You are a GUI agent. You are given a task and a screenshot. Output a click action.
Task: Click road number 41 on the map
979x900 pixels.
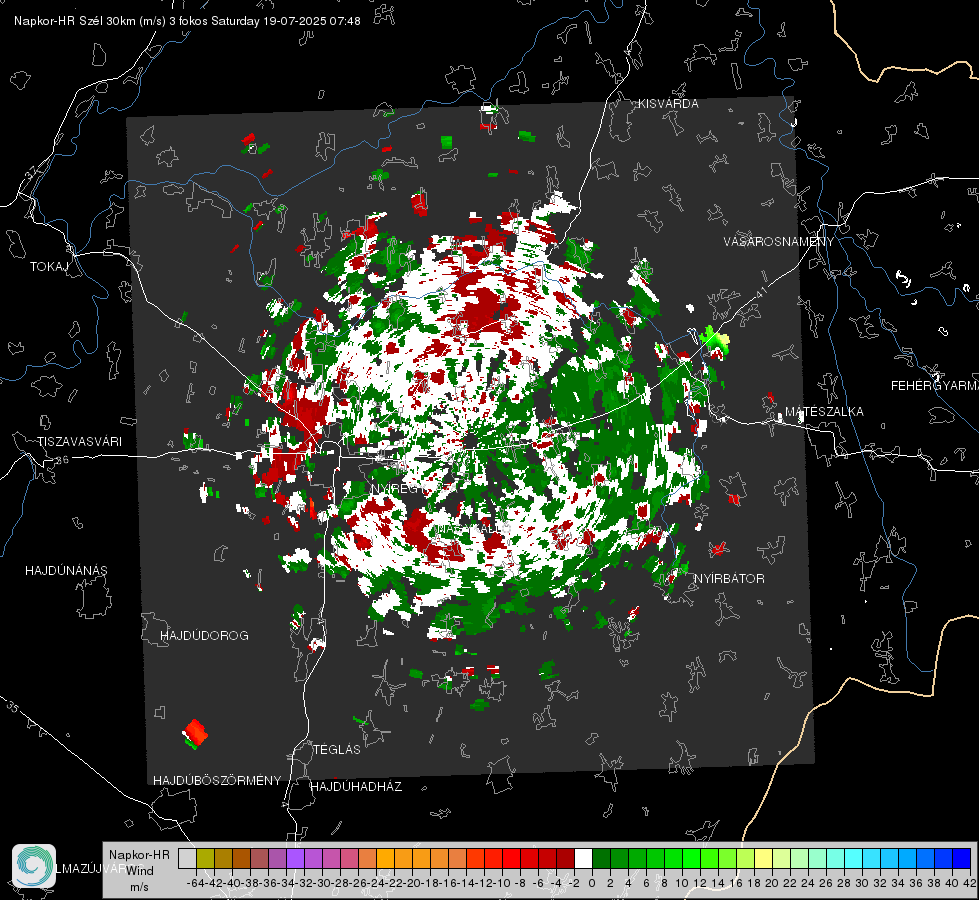pyautogui.click(x=759, y=291)
